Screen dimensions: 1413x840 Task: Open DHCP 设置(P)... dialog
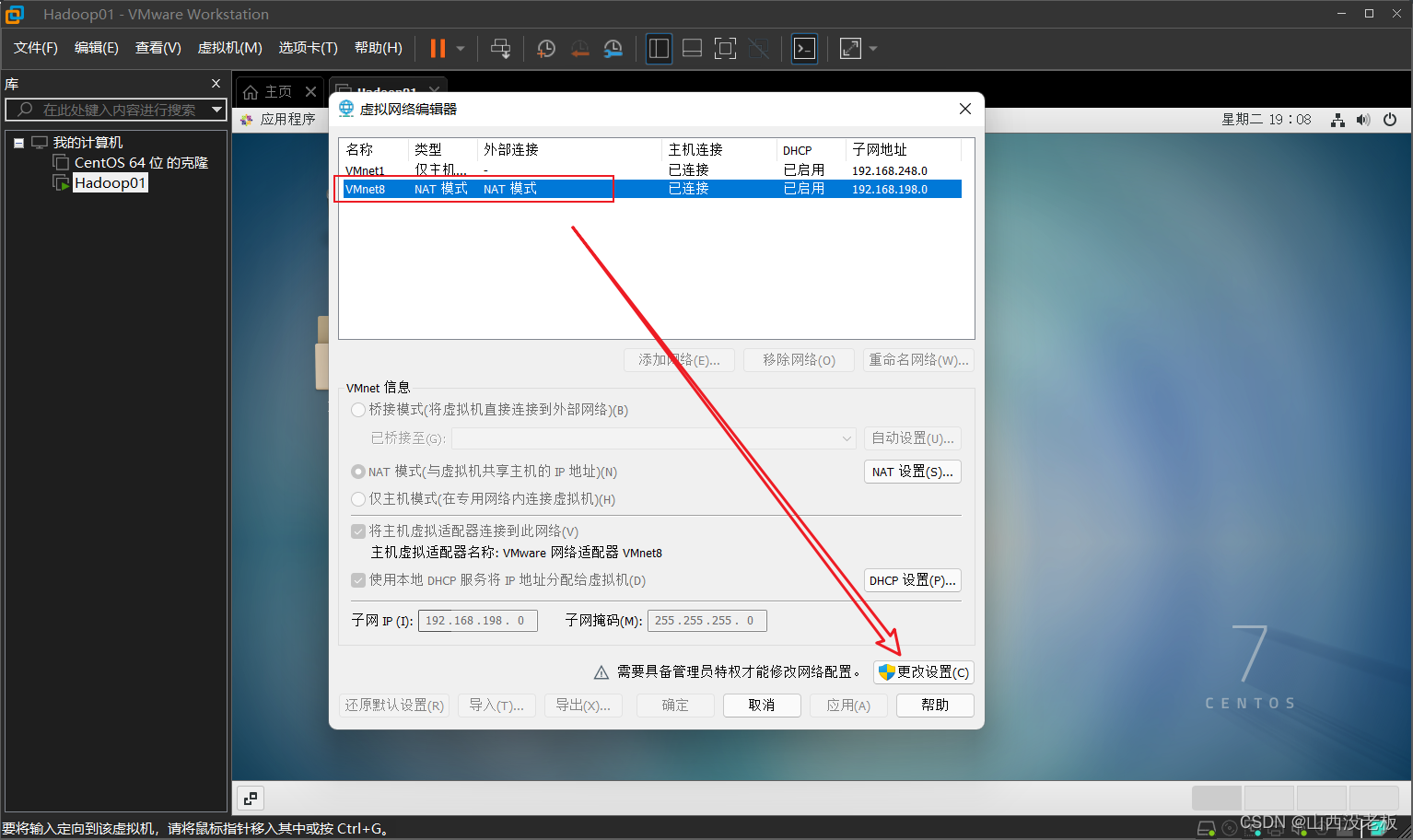click(x=913, y=580)
